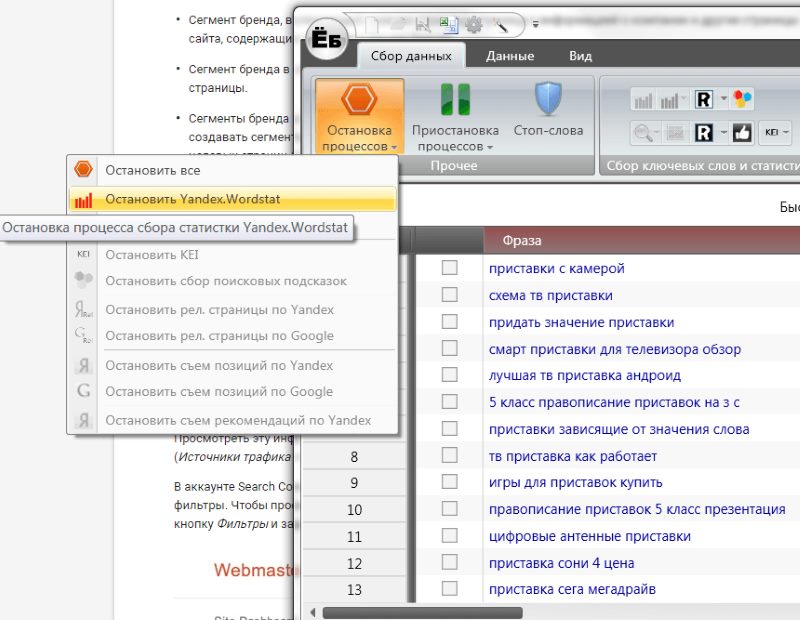The height and width of the screenshot is (620, 800).
Task: Switch to the Данные ribbon tab
Action: pyautogui.click(x=510, y=56)
